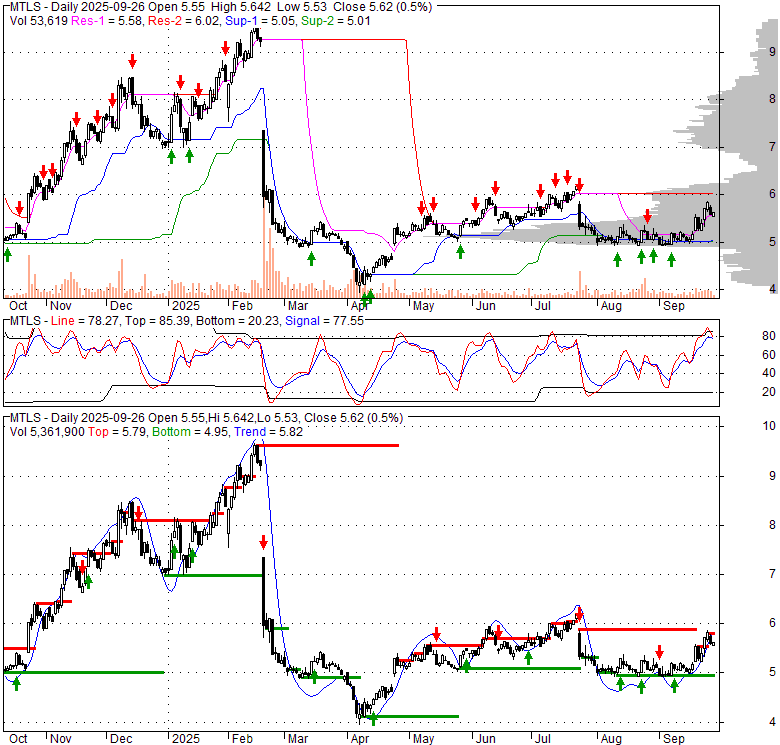
Task: Click price label '9' on the top chart's axis
Action: (x=772, y=52)
